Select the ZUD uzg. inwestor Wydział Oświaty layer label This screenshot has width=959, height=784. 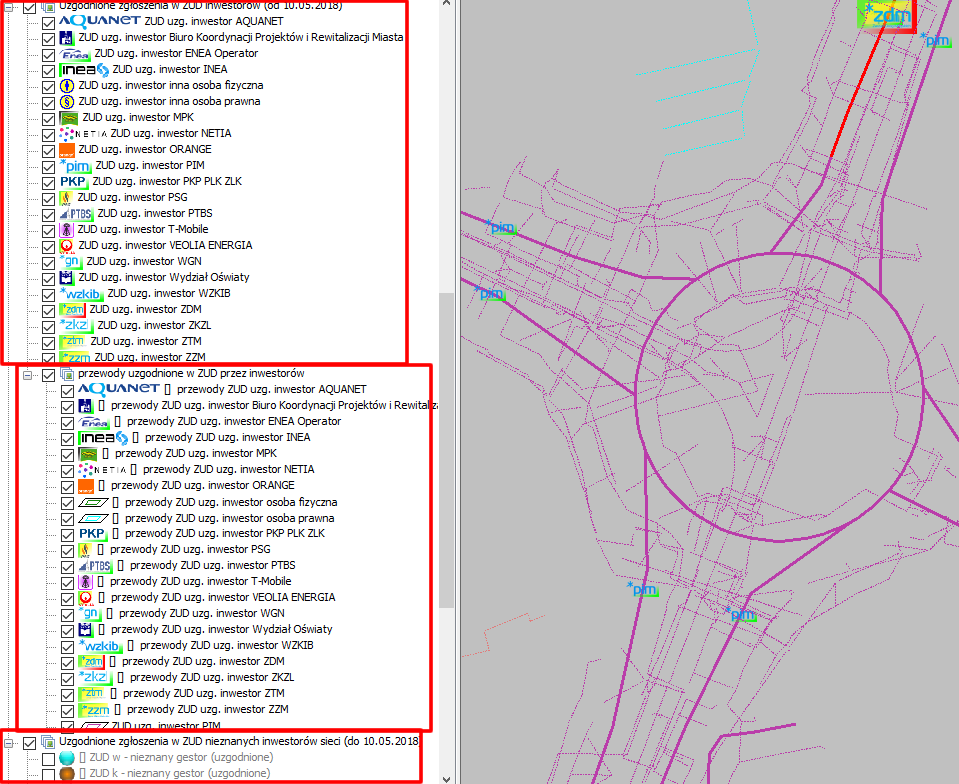point(163,277)
